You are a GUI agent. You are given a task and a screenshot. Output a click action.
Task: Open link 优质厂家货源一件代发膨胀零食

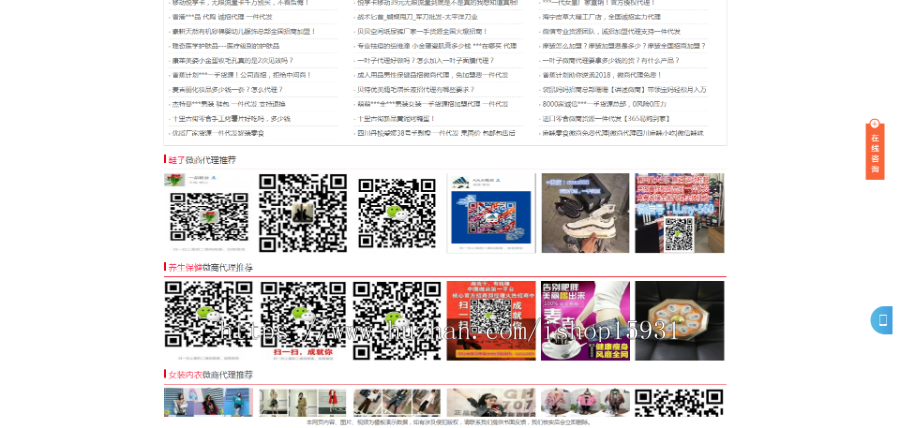click(218, 133)
